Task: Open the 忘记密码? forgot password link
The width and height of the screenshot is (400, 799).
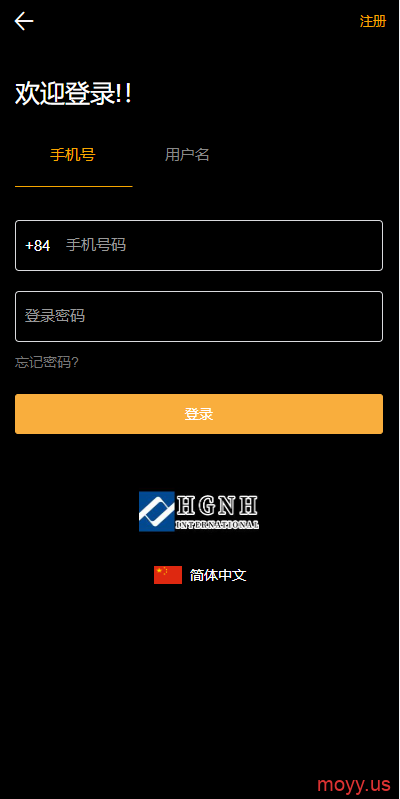Action: click(x=46, y=362)
